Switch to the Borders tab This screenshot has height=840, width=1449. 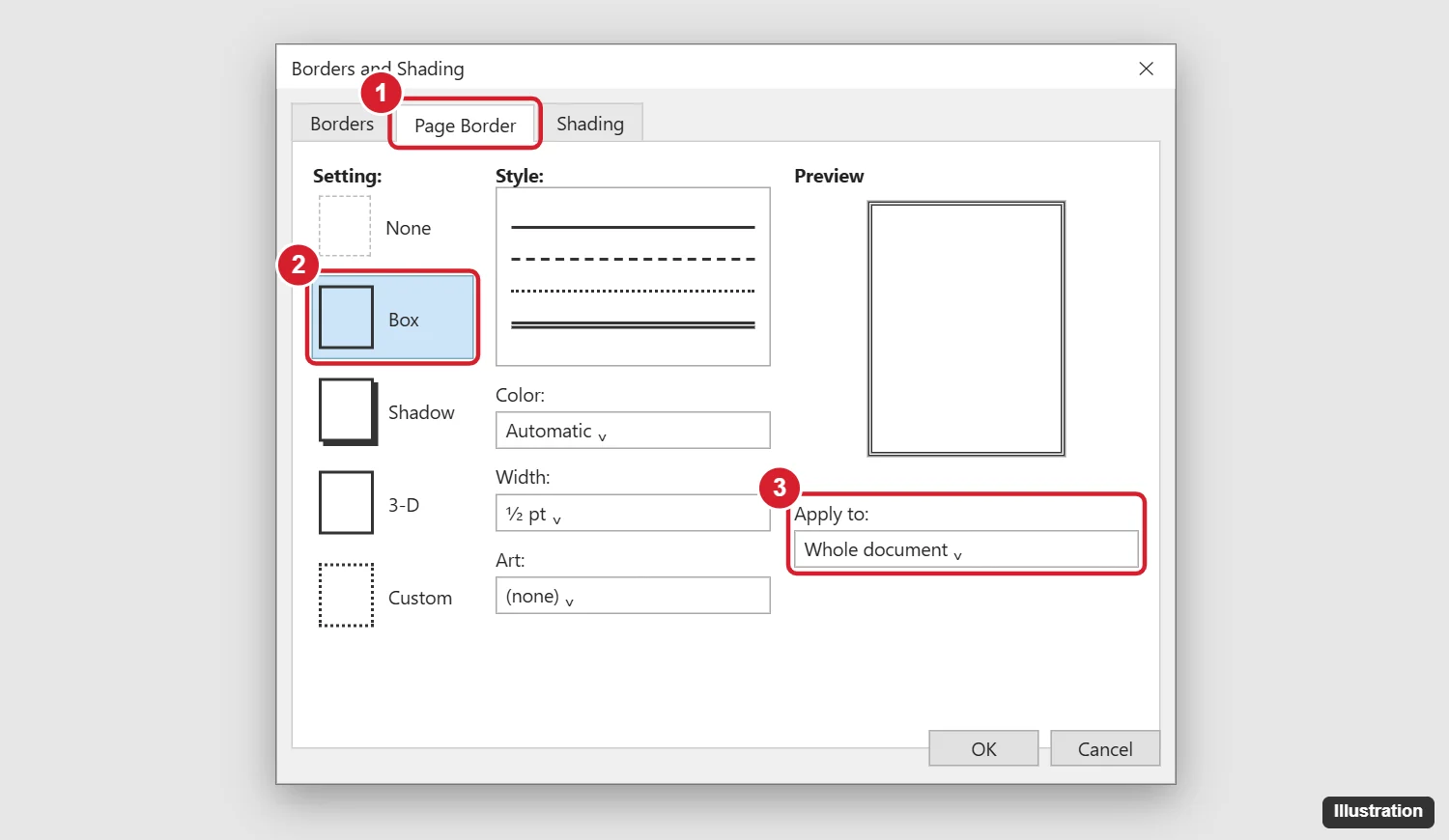point(342,124)
